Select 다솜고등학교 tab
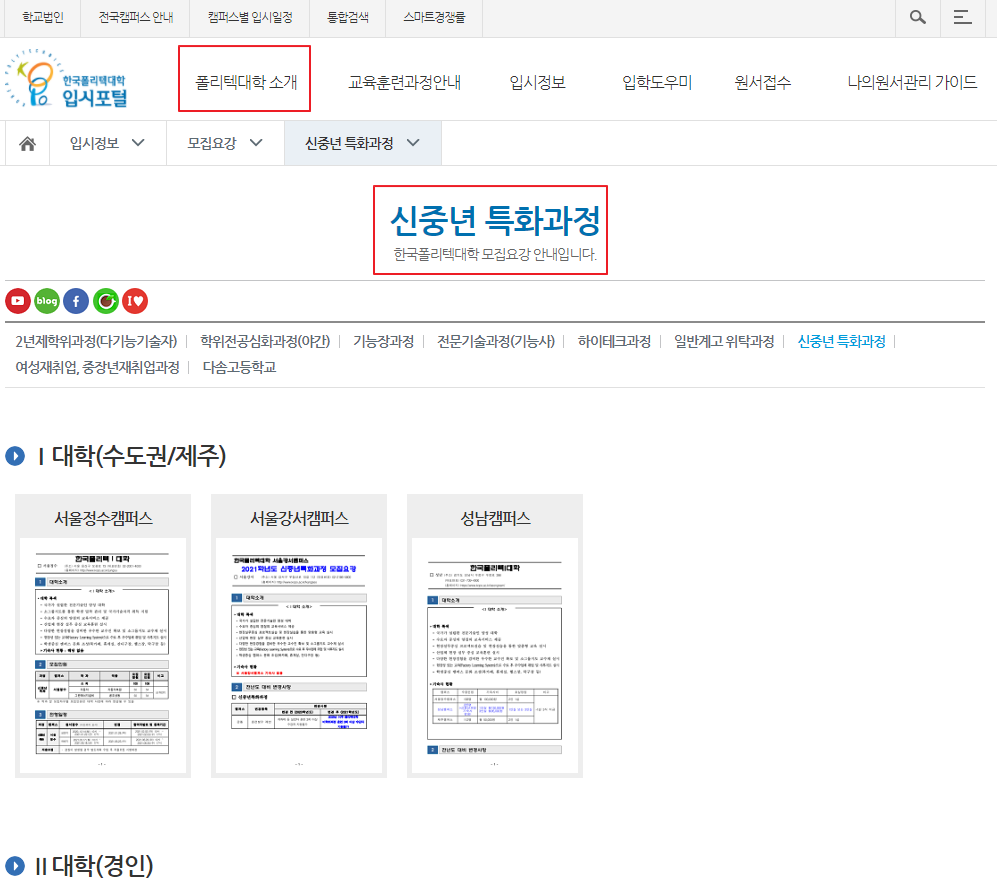This screenshot has height=889, width=997. click(x=239, y=367)
